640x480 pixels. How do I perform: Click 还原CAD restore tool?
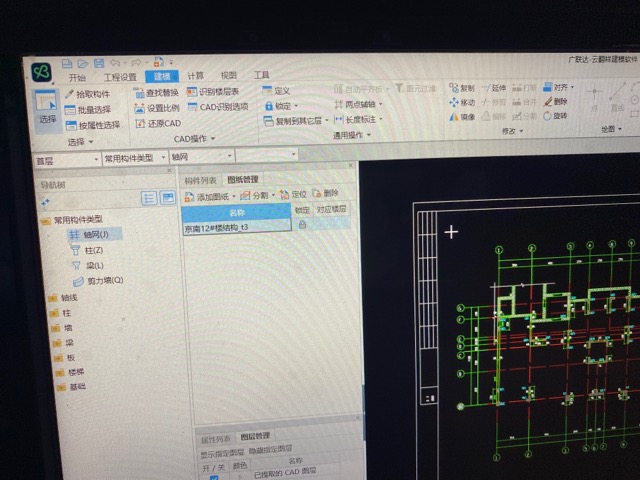tap(158, 123)
